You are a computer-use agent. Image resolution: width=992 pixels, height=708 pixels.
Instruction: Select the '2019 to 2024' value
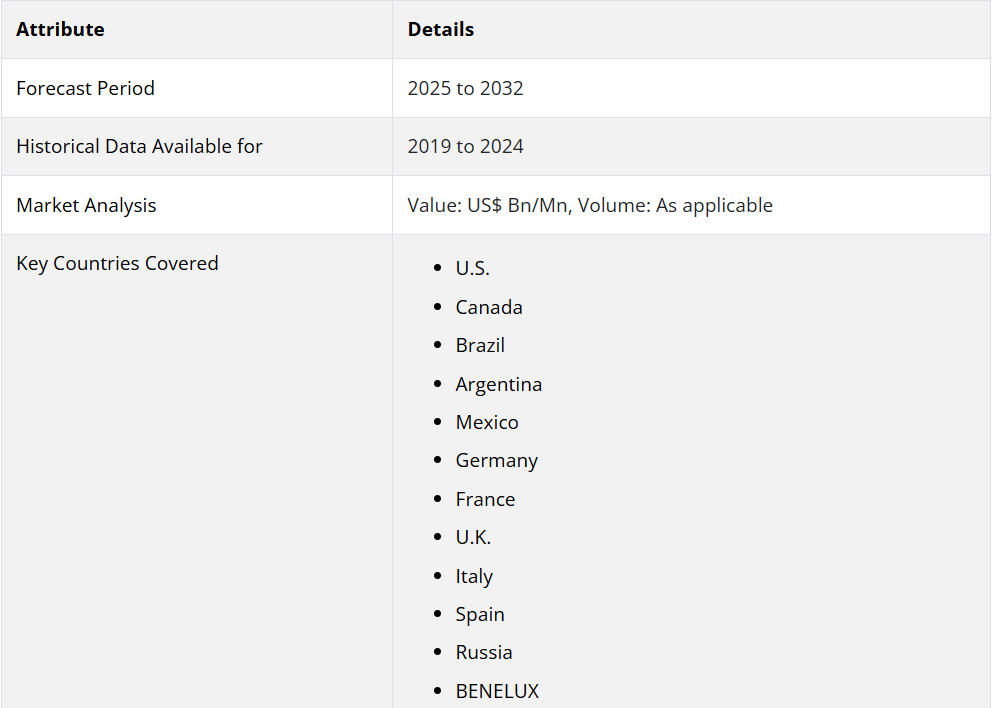pos(465,146)
